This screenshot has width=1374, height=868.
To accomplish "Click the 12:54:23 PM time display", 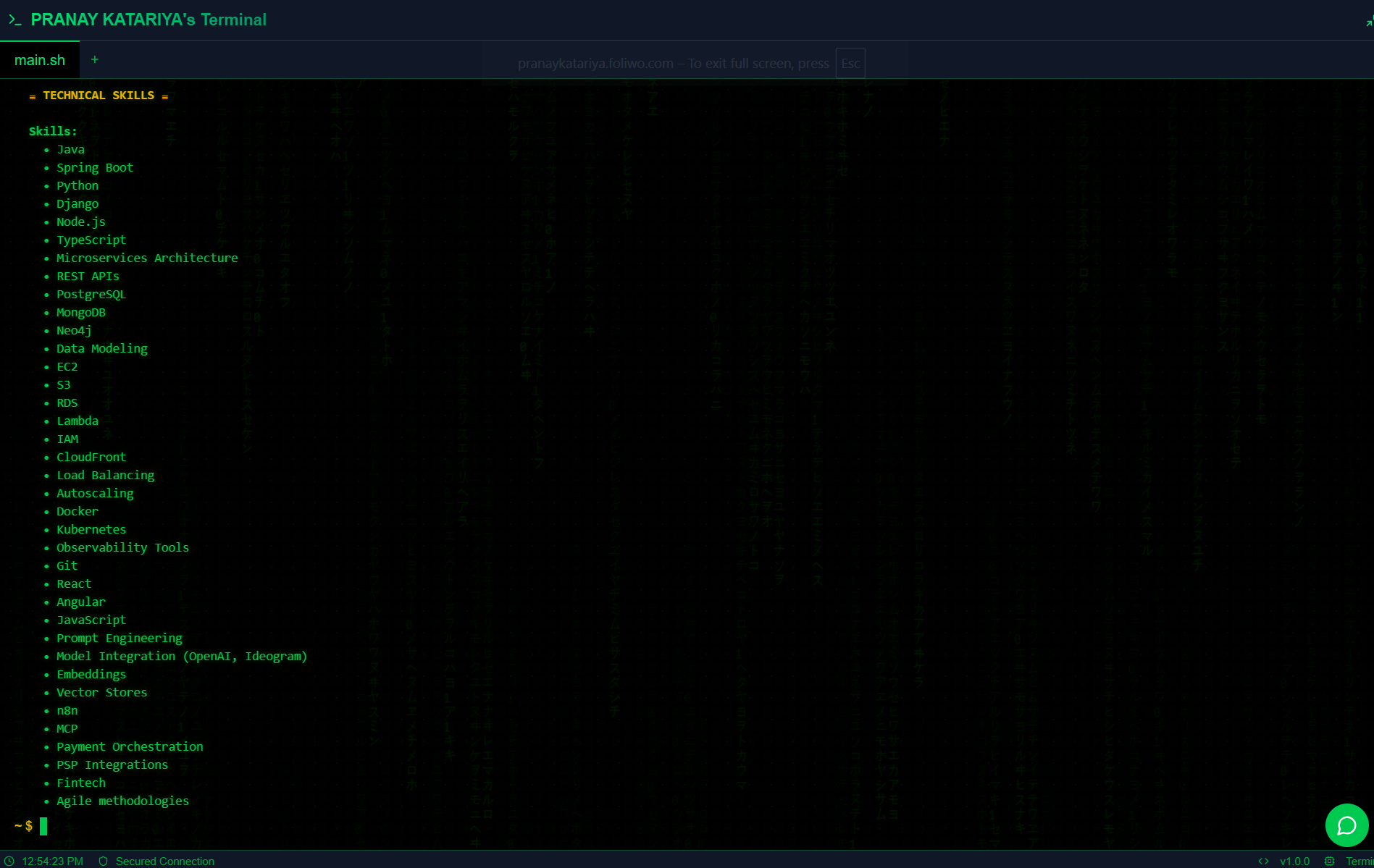I will coord(53,861).
